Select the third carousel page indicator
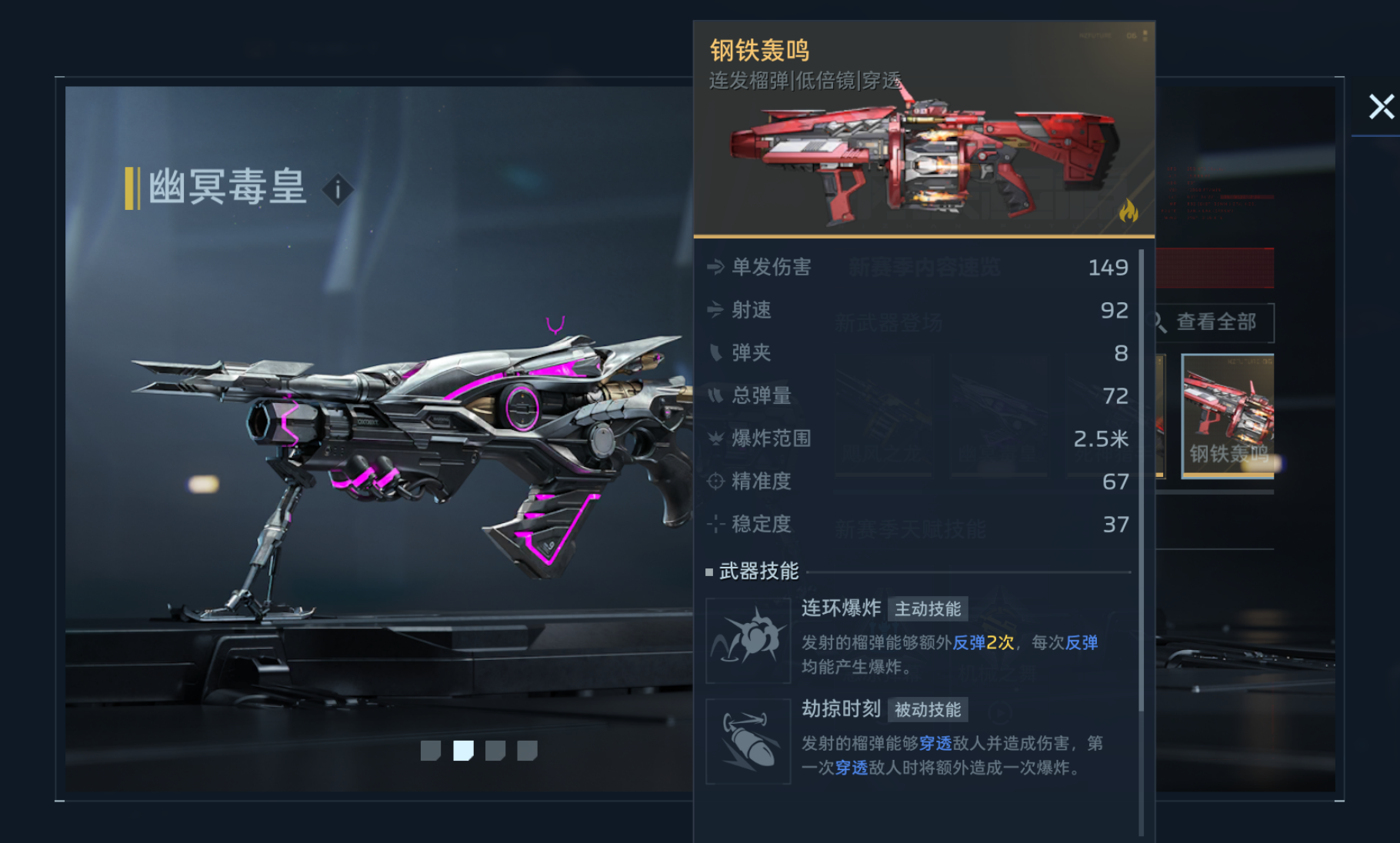Viewport: 1400px width, 843px height. [495, 751]
